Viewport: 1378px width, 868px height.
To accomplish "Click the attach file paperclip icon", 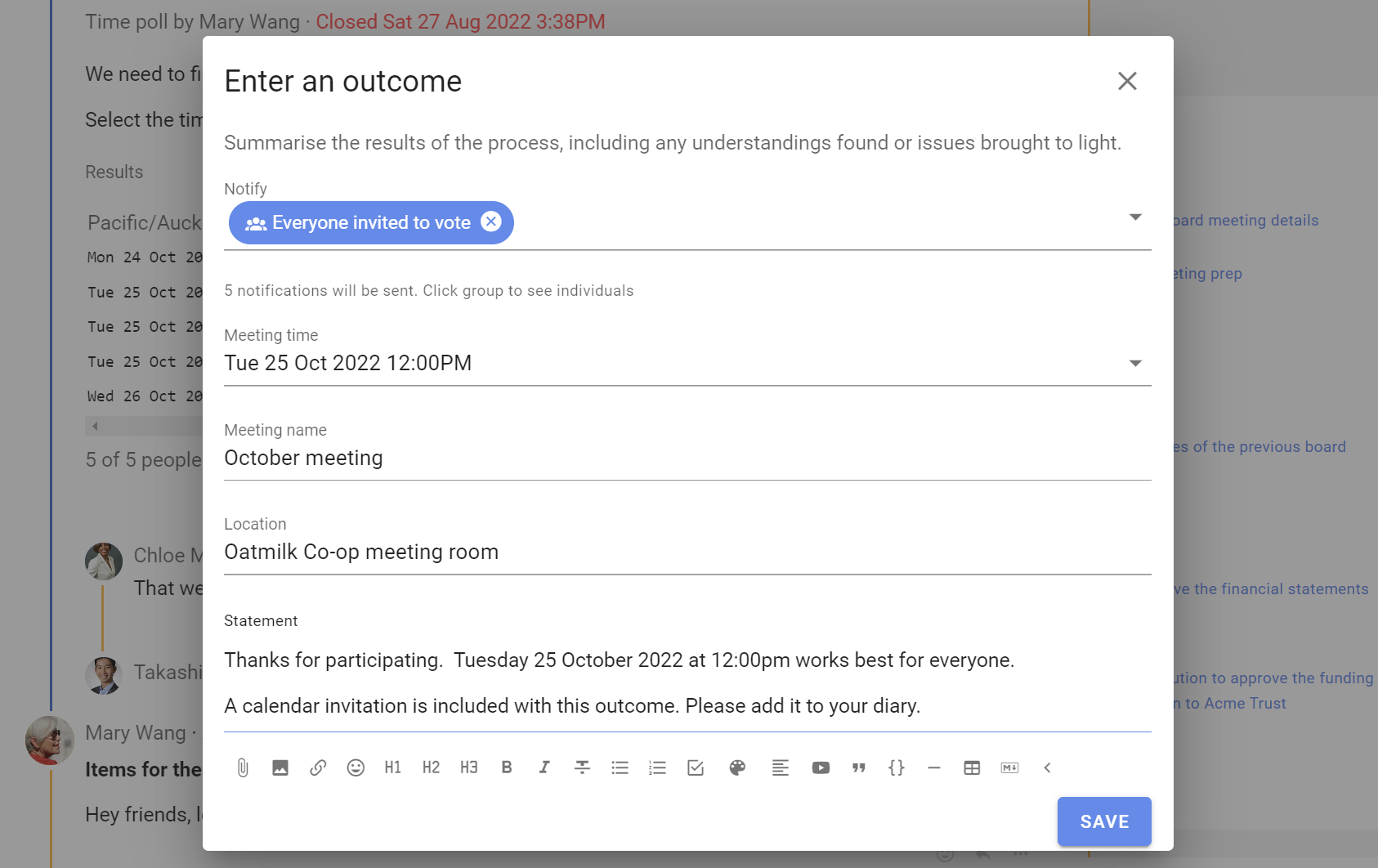I will point(243,767).
